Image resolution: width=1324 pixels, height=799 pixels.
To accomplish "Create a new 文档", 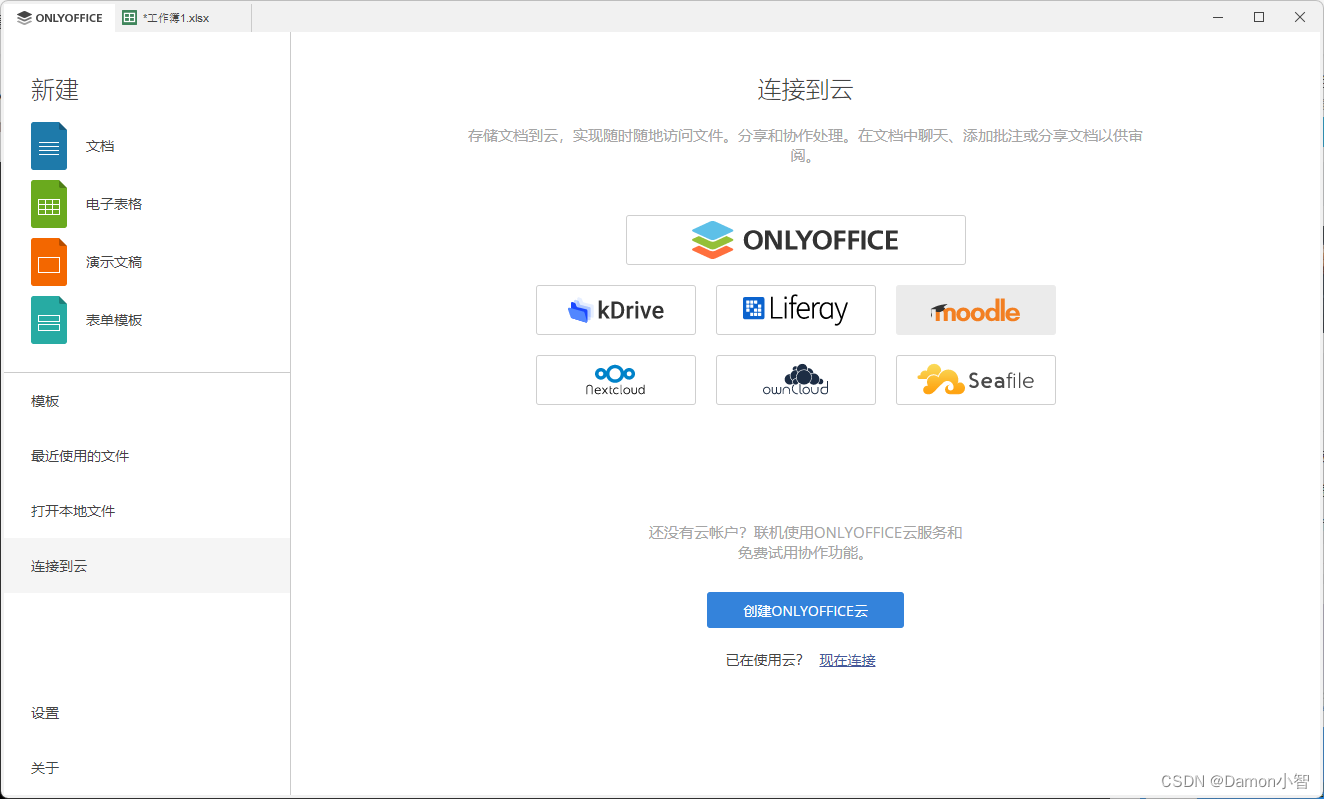I will (100, 146).
